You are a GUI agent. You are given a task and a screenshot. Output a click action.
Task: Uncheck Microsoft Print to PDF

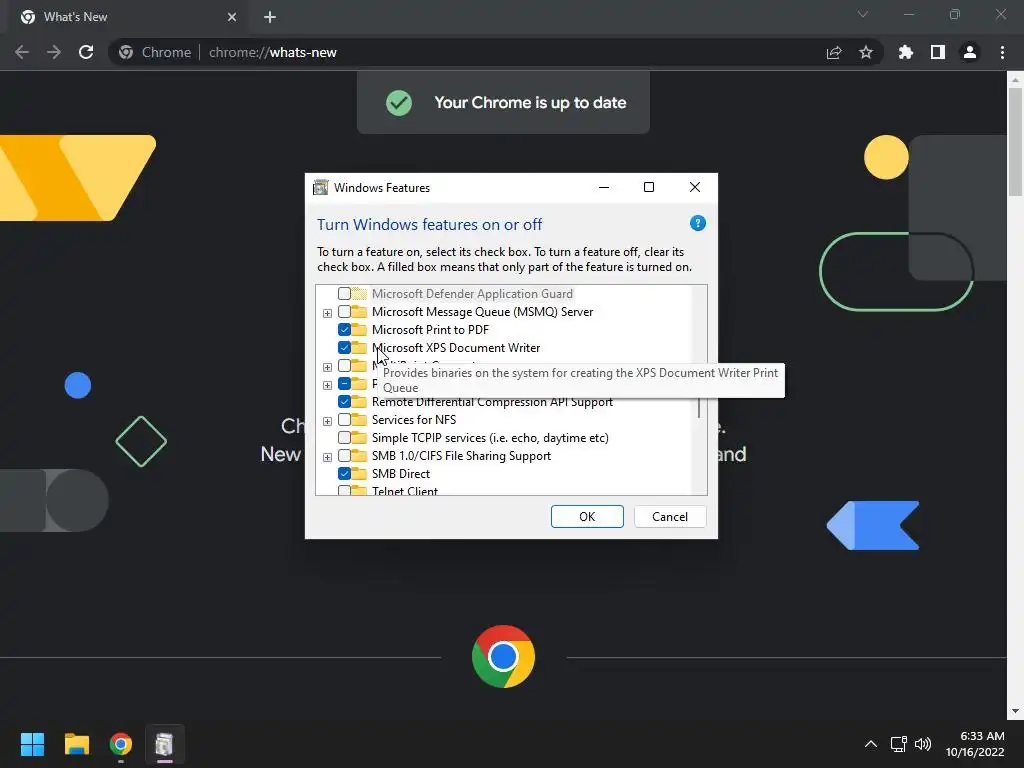[344, 330]
